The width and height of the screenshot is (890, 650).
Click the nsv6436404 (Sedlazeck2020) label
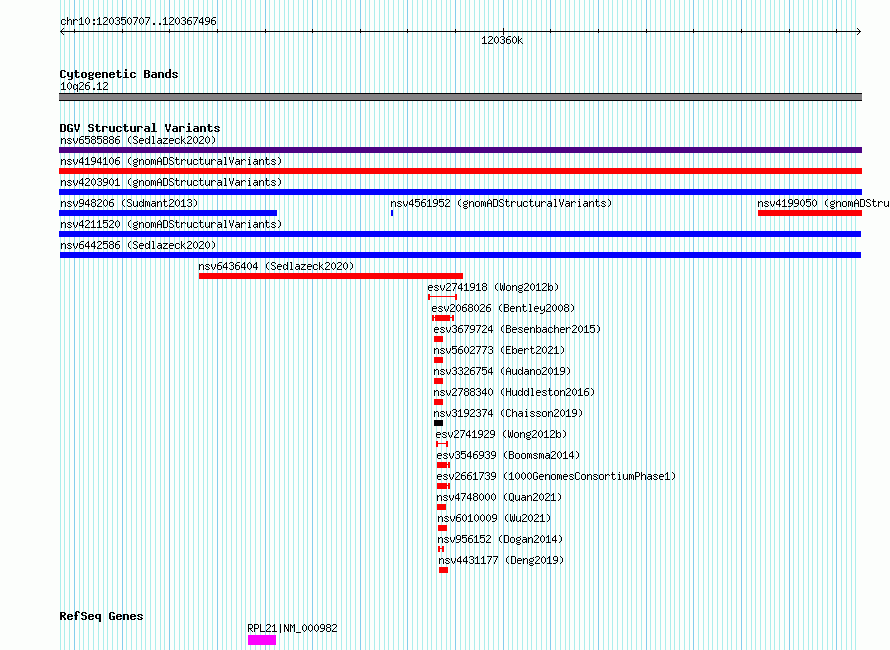(276, 266)
